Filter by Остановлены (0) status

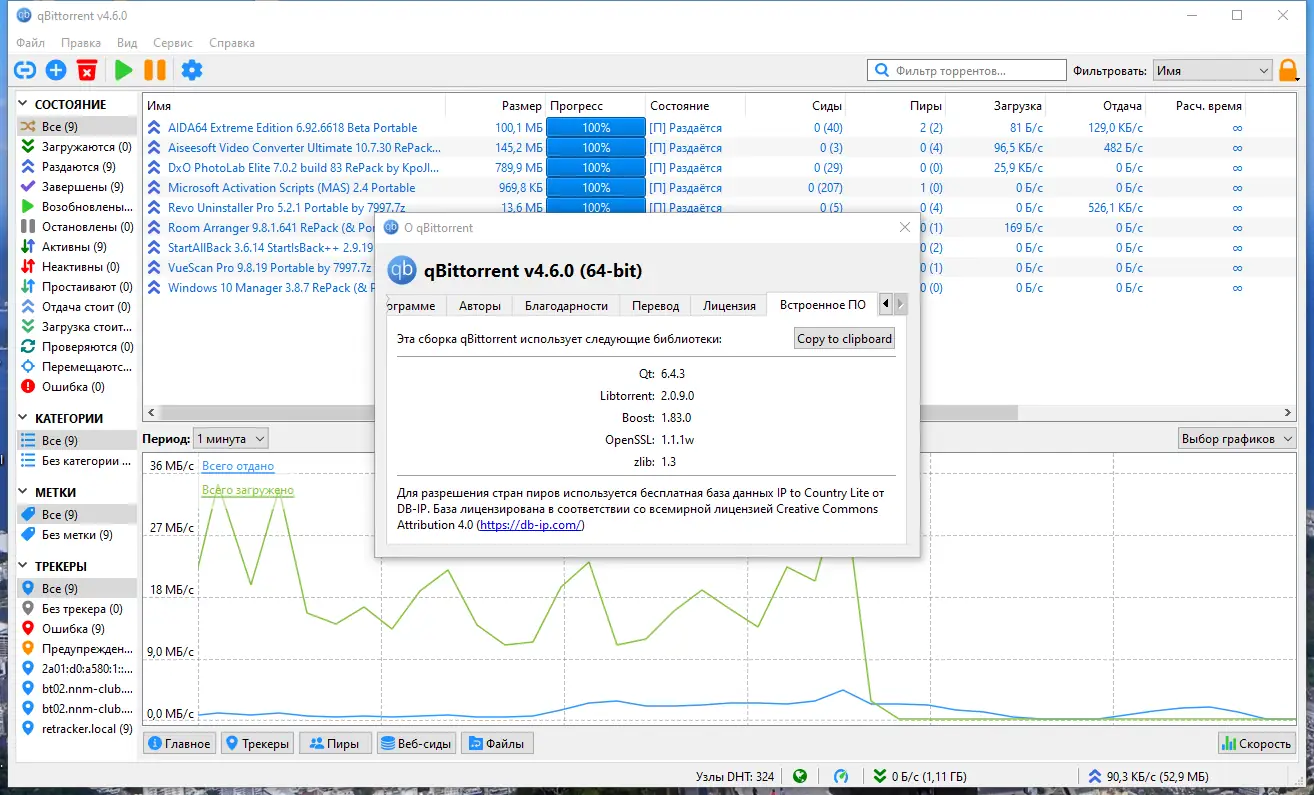[x=77, y=227]
